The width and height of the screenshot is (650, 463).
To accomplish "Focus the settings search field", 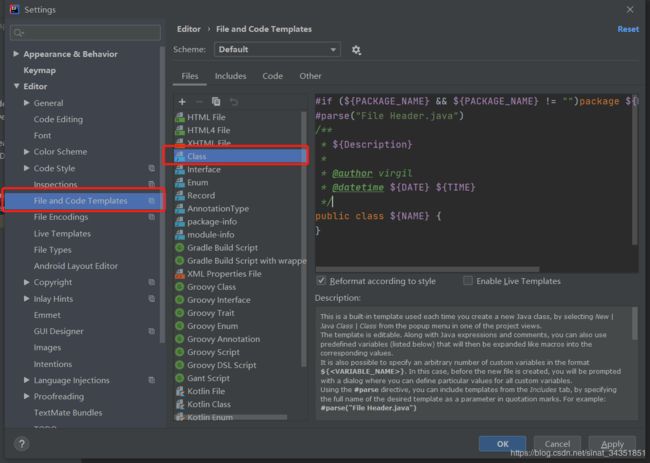I will [85, 32].
